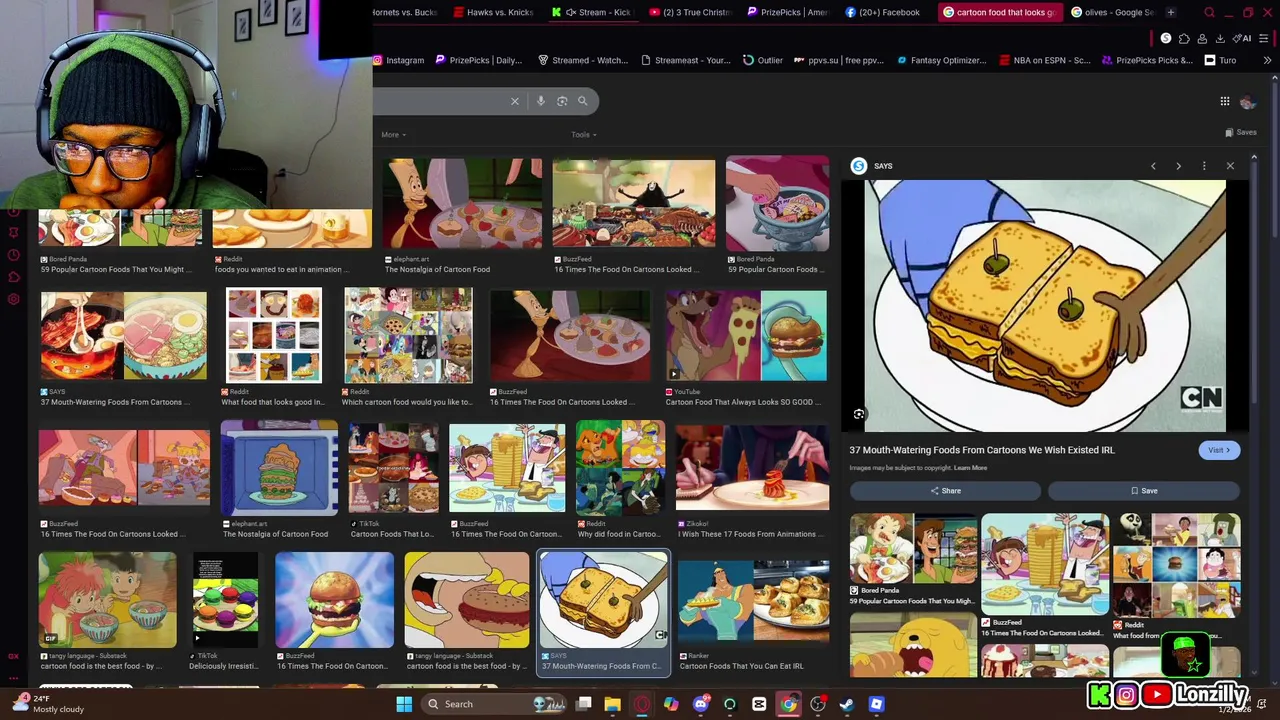Open the Outlier bookmark
The height and width of the screenshot is (720, 1280).
[x=763, y=60]
